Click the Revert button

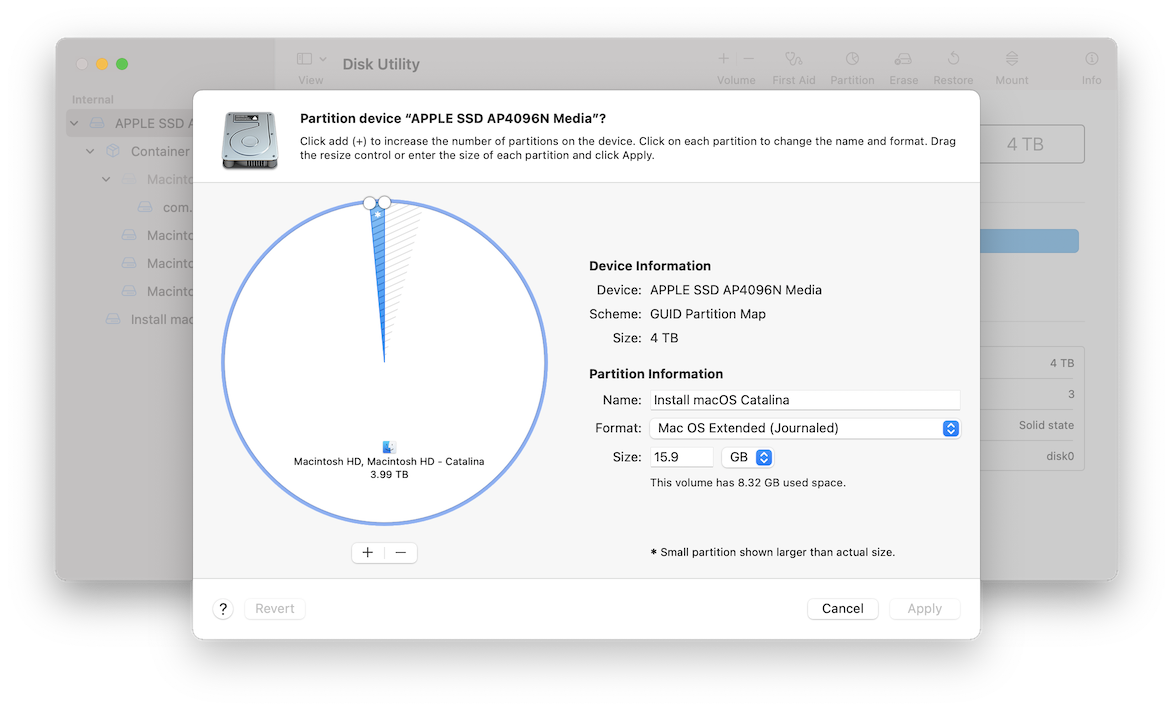pyautogui.click(x=275, y=609)
